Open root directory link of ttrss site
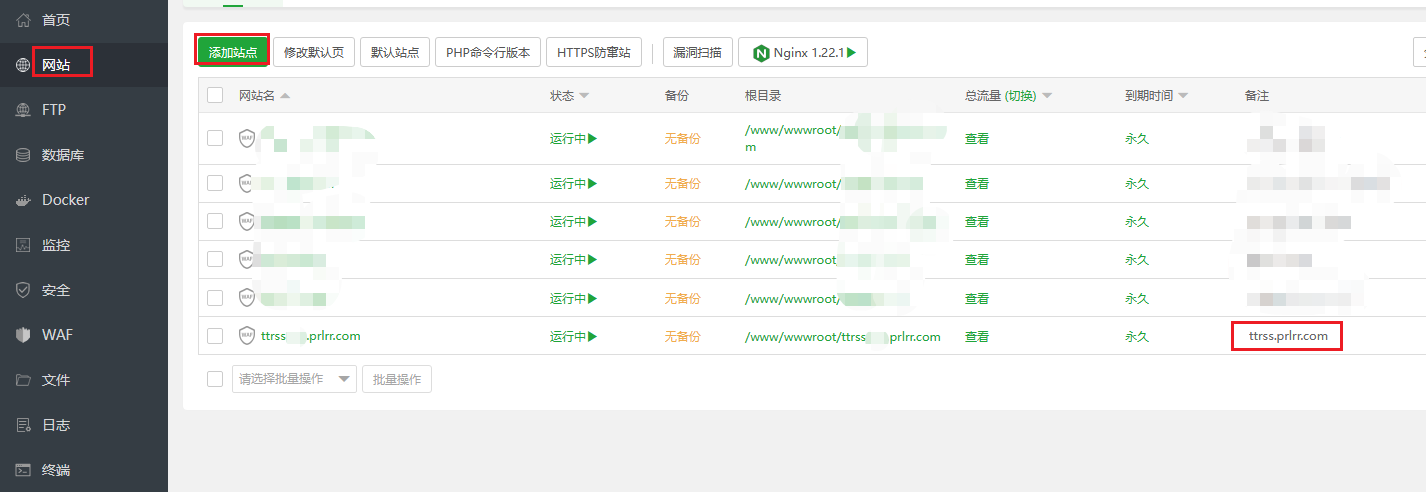Screen dimensions: 1426x492 point(842,336)
